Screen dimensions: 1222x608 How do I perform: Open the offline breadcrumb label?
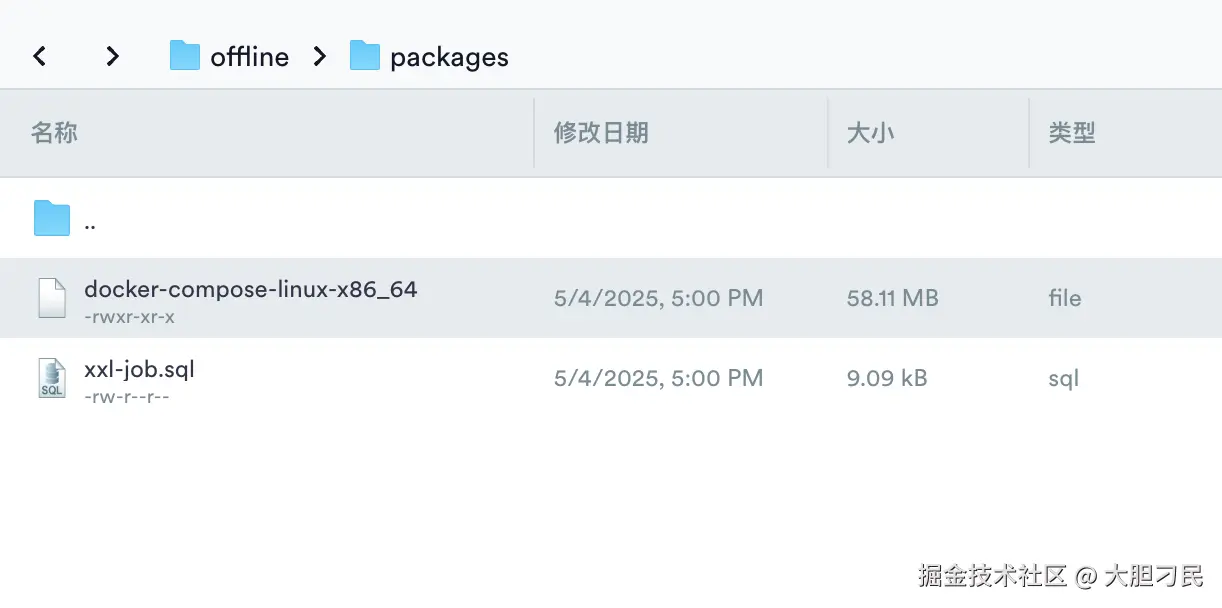[249, 57]
